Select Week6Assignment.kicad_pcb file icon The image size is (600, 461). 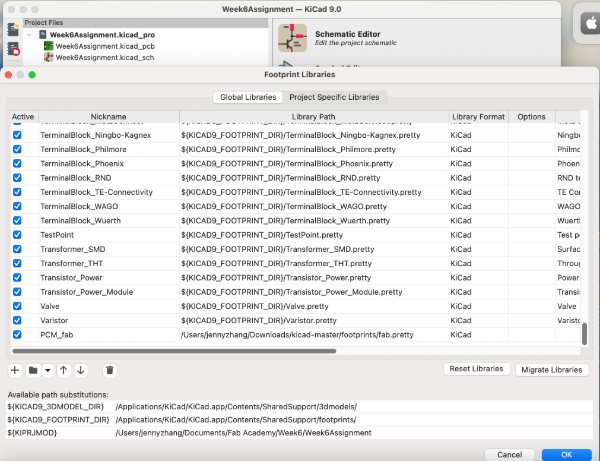[49, 46]
